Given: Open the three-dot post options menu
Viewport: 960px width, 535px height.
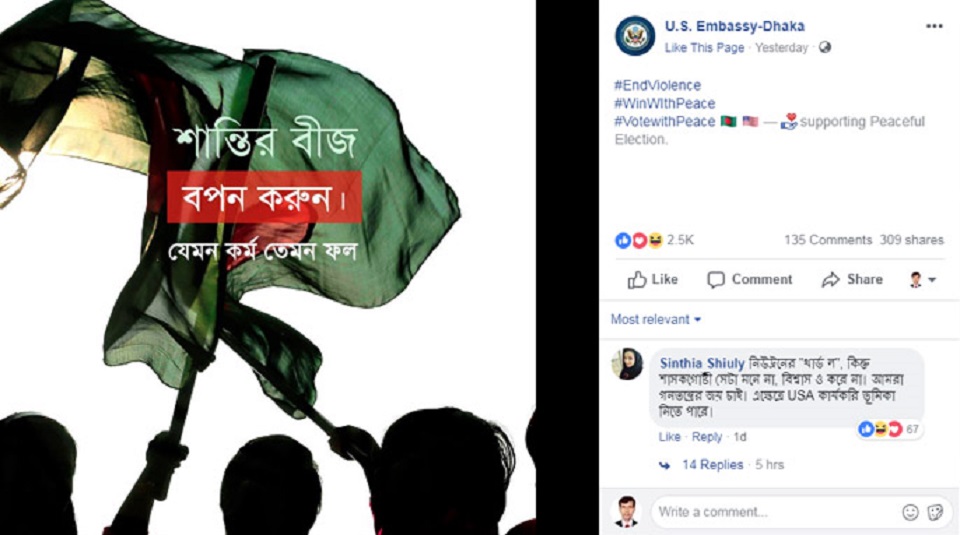Looking at the screenshot, I should [x=934, y=26].
